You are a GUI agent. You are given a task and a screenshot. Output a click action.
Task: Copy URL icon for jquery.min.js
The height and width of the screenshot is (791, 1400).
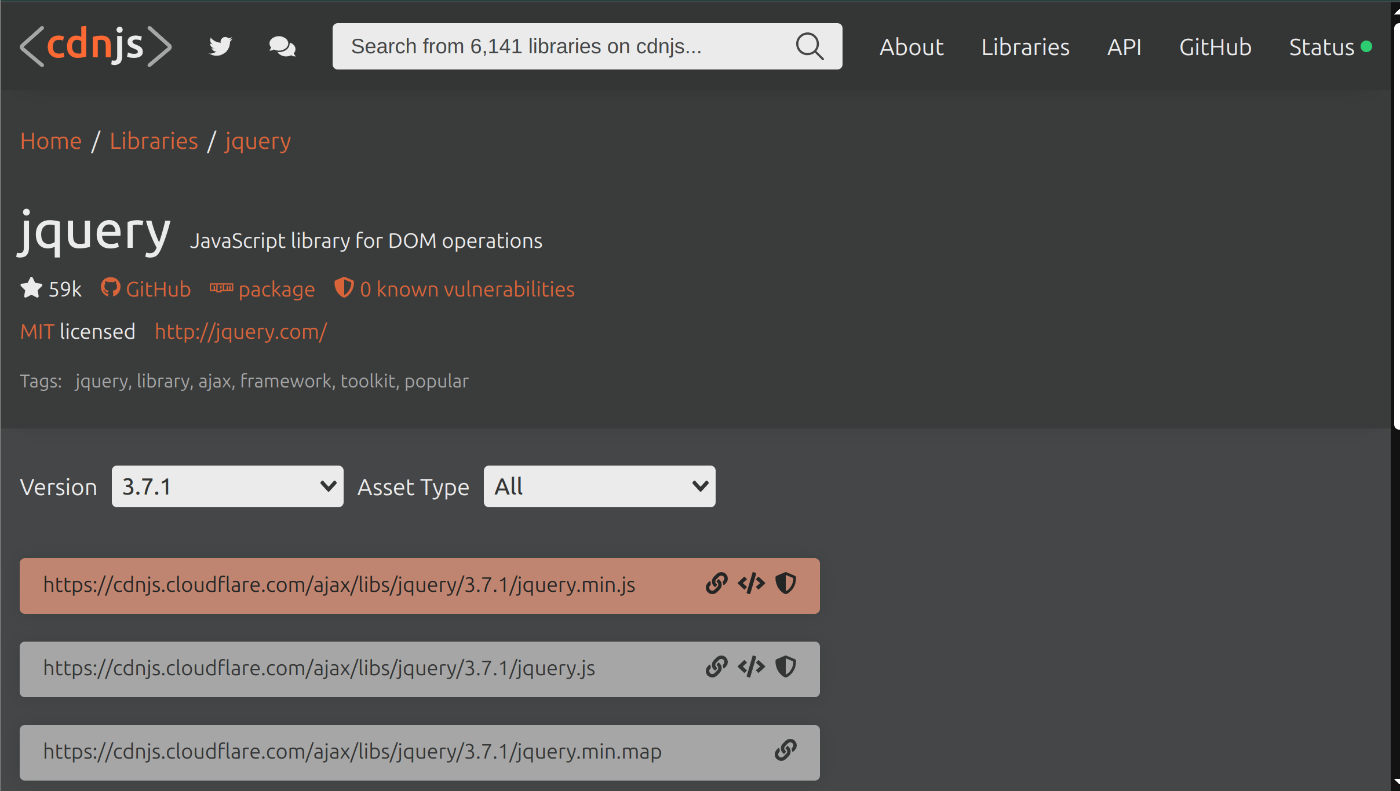pos(716,584)
